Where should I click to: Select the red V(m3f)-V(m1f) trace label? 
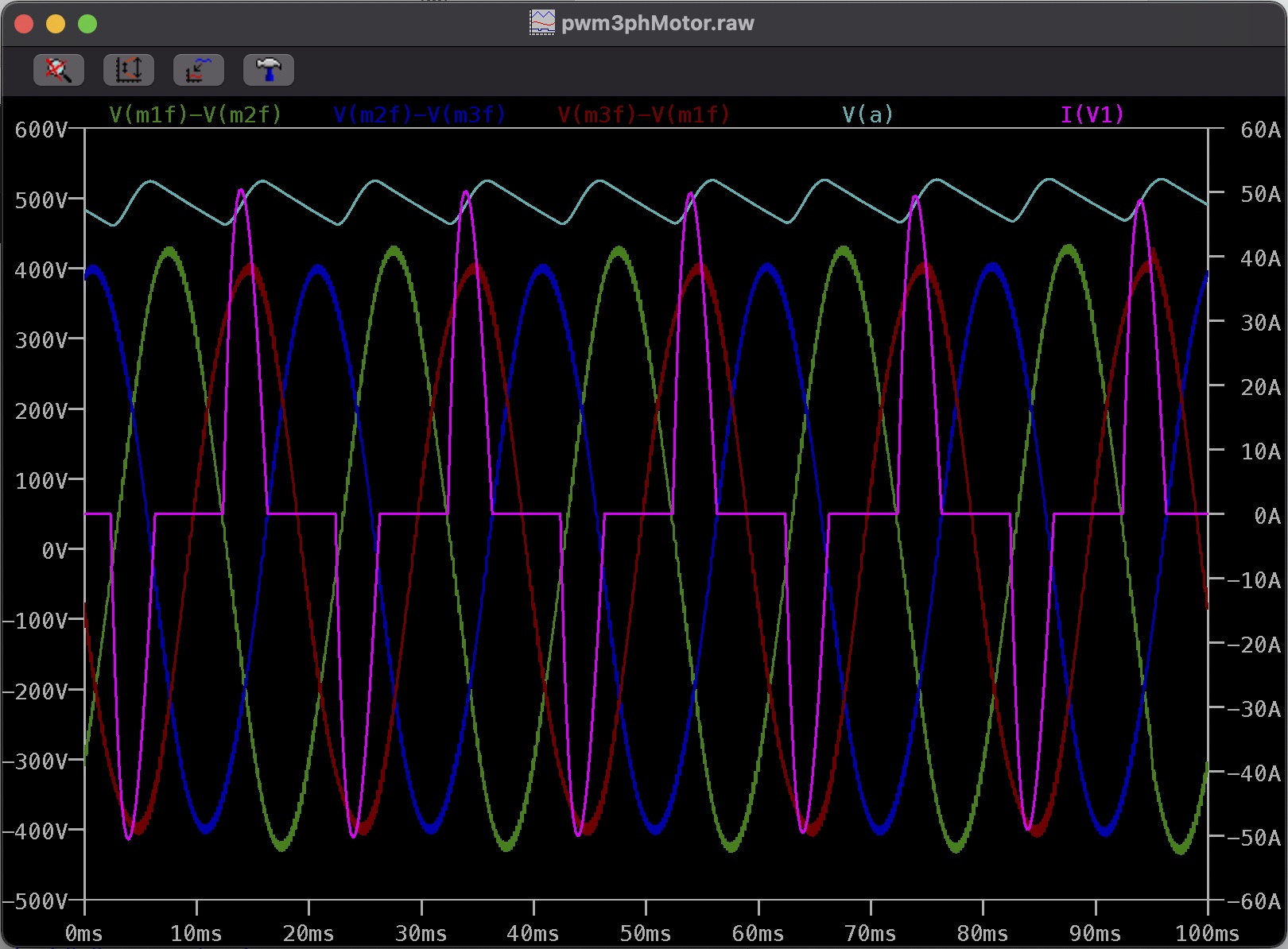coord(643,115)
